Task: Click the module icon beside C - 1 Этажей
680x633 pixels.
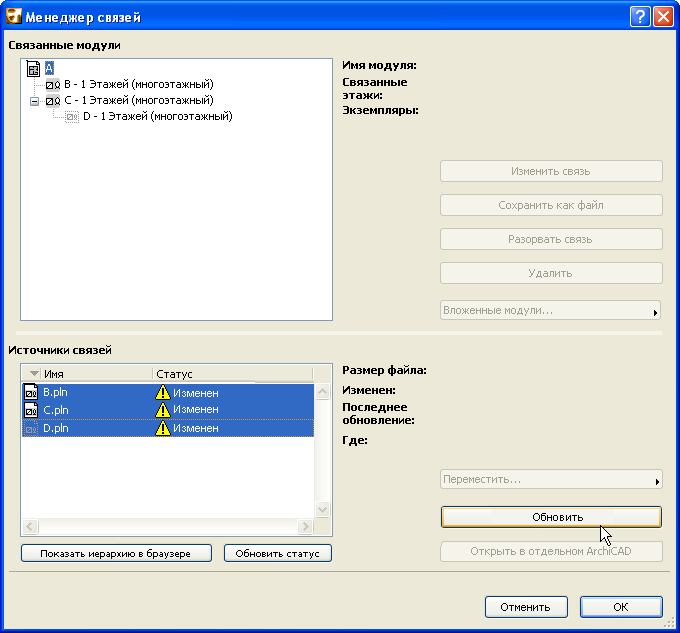Action: [x=53, y=101]
